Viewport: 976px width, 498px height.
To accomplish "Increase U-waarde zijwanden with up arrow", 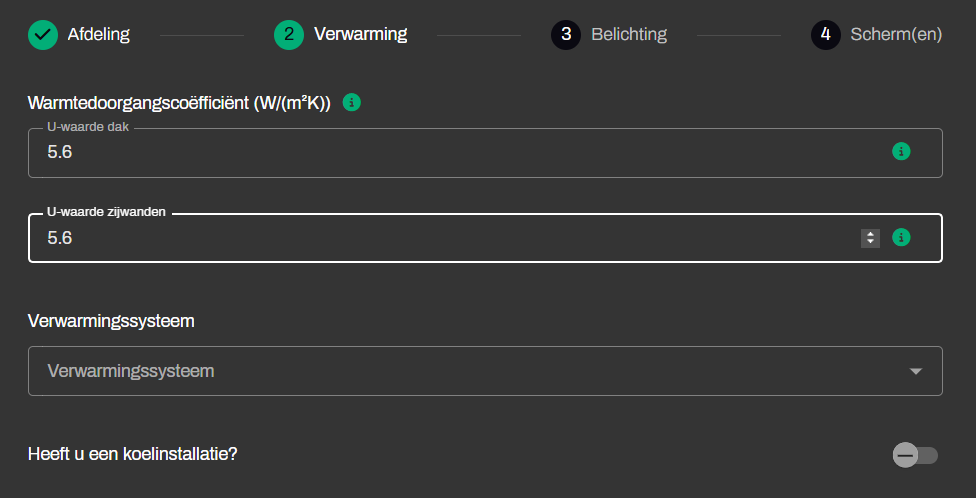I will (871, 234).
